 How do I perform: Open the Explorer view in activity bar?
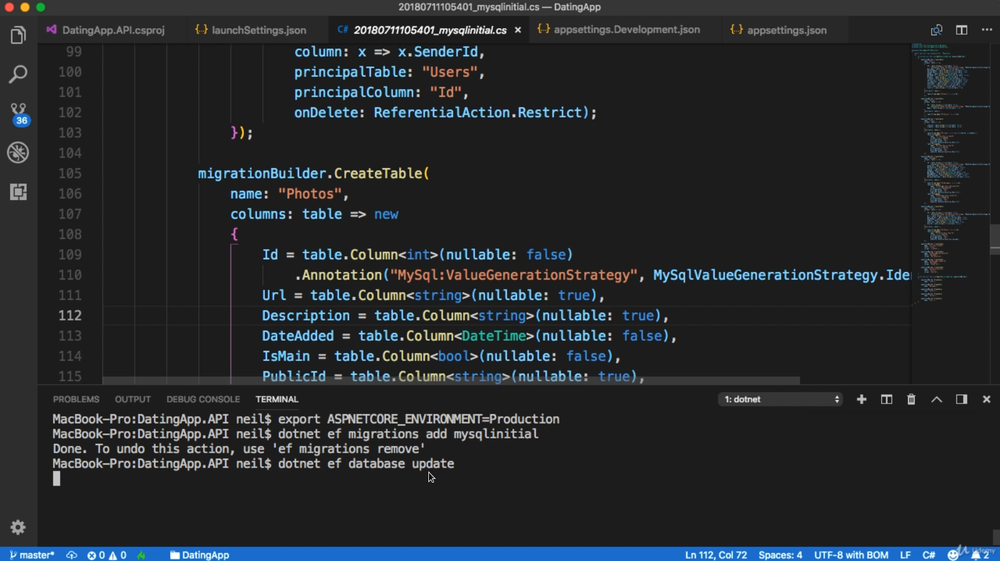click(x=18, y=36)
